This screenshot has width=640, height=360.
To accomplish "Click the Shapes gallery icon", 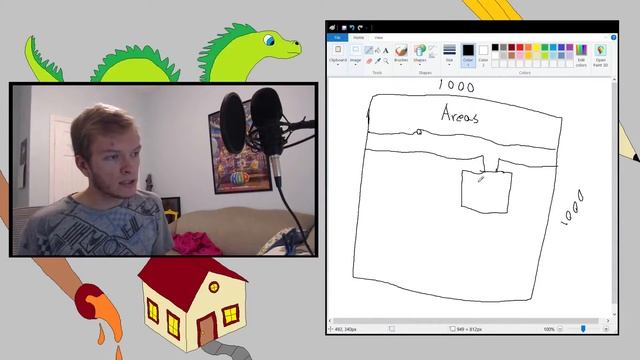I will tap(420, 50).
